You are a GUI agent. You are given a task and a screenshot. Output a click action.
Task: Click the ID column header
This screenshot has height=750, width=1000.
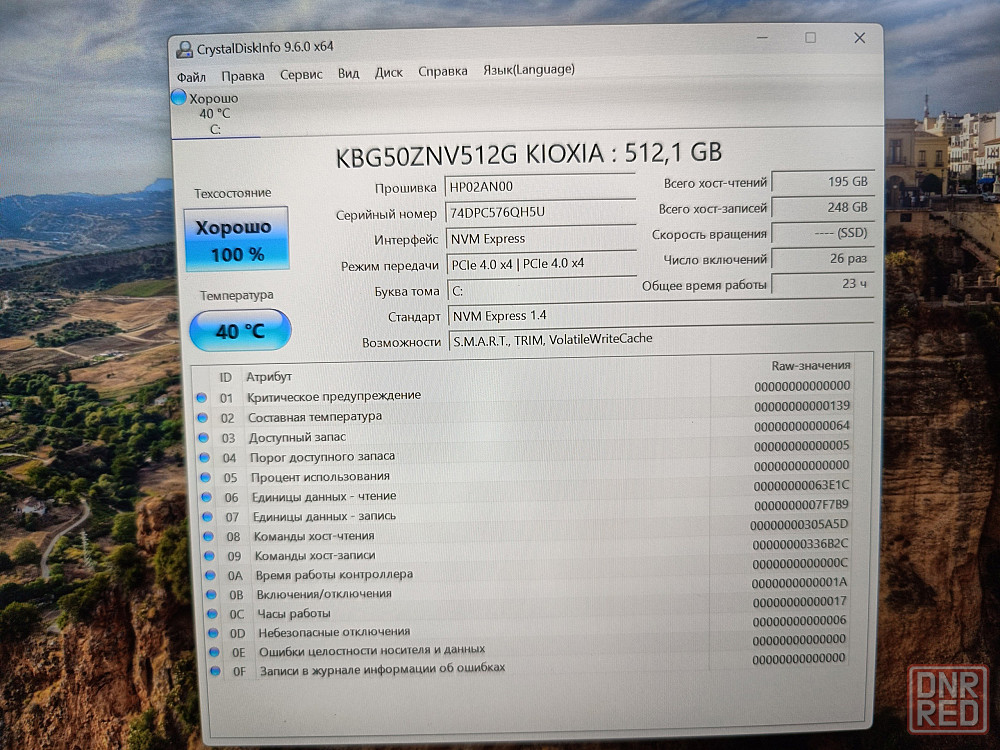pos(225,378)
